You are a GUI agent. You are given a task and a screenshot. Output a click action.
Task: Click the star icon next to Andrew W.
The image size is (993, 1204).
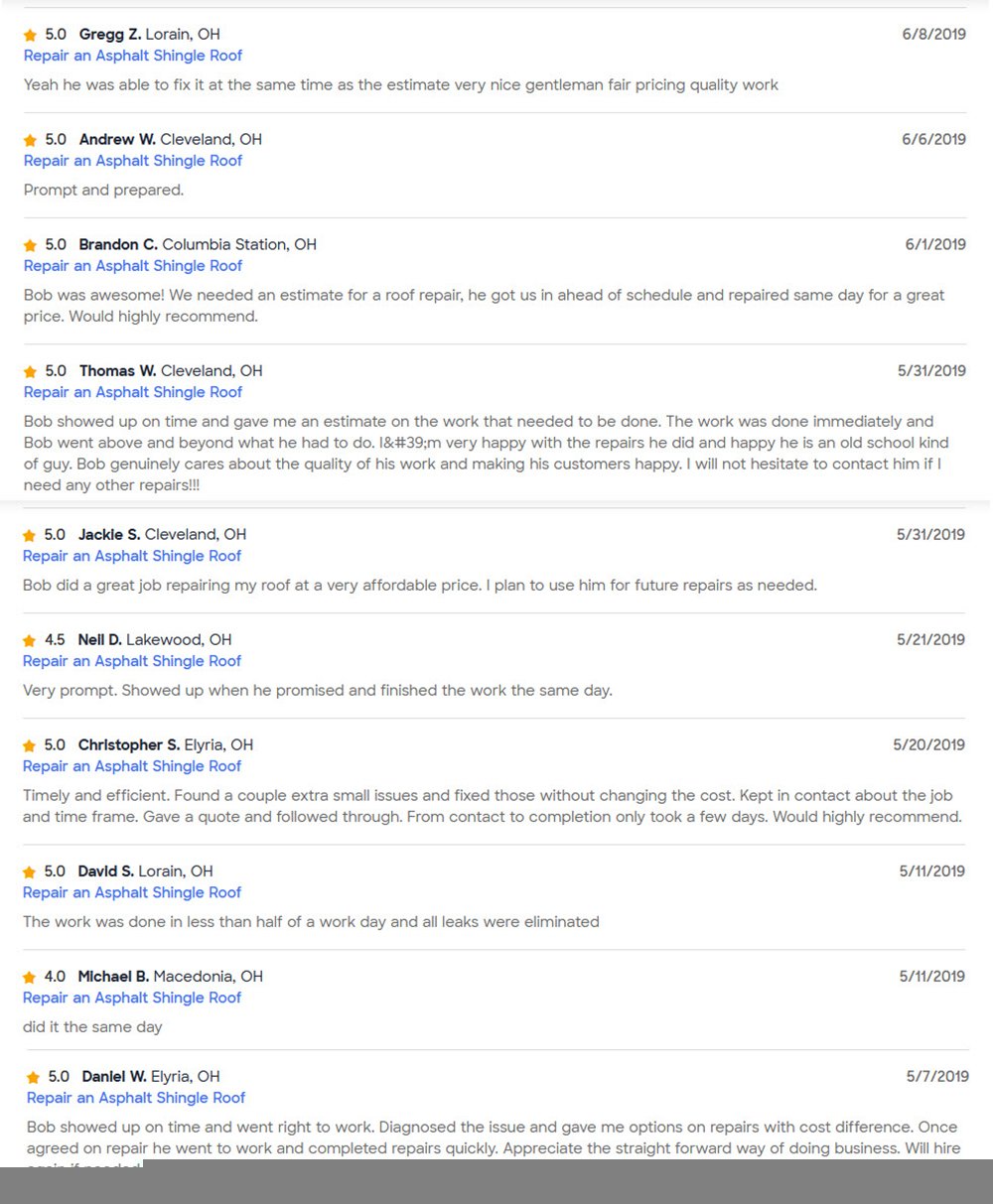pyautogui.click(x=30, y=141)
